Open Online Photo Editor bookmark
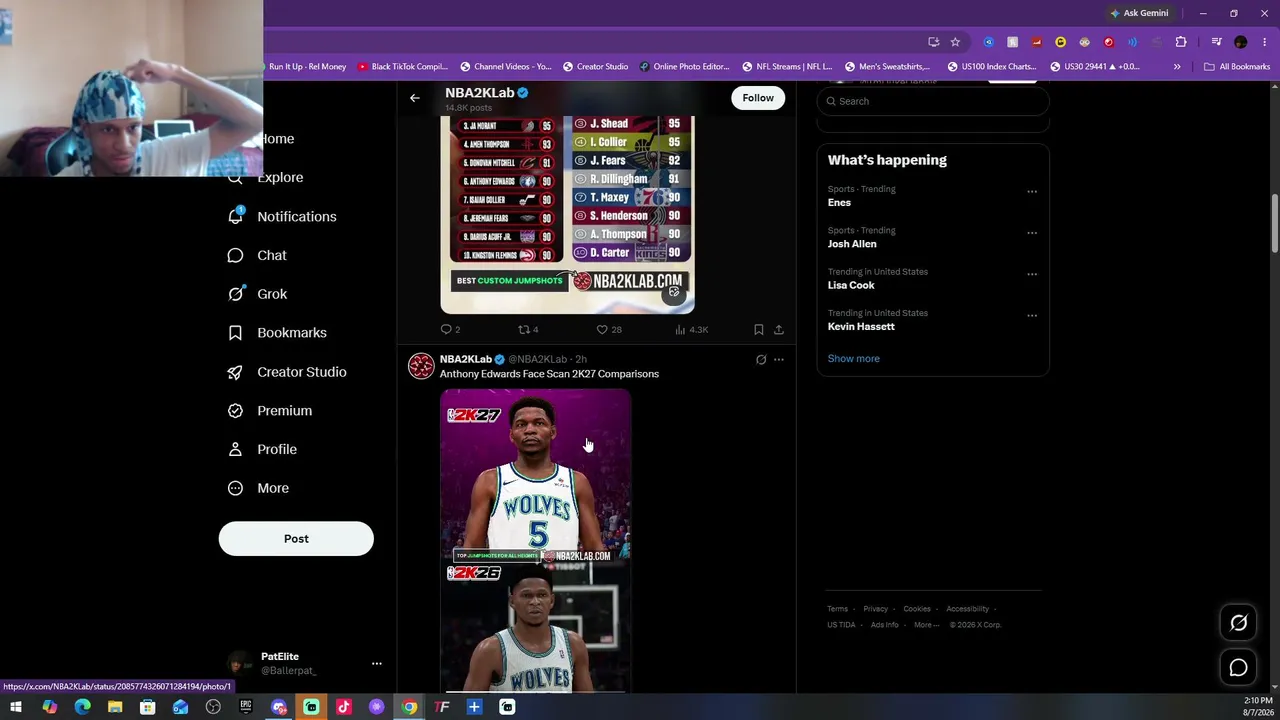Image resolution: width=1280 pixels, height=720 pixels. tap(685, 67)
